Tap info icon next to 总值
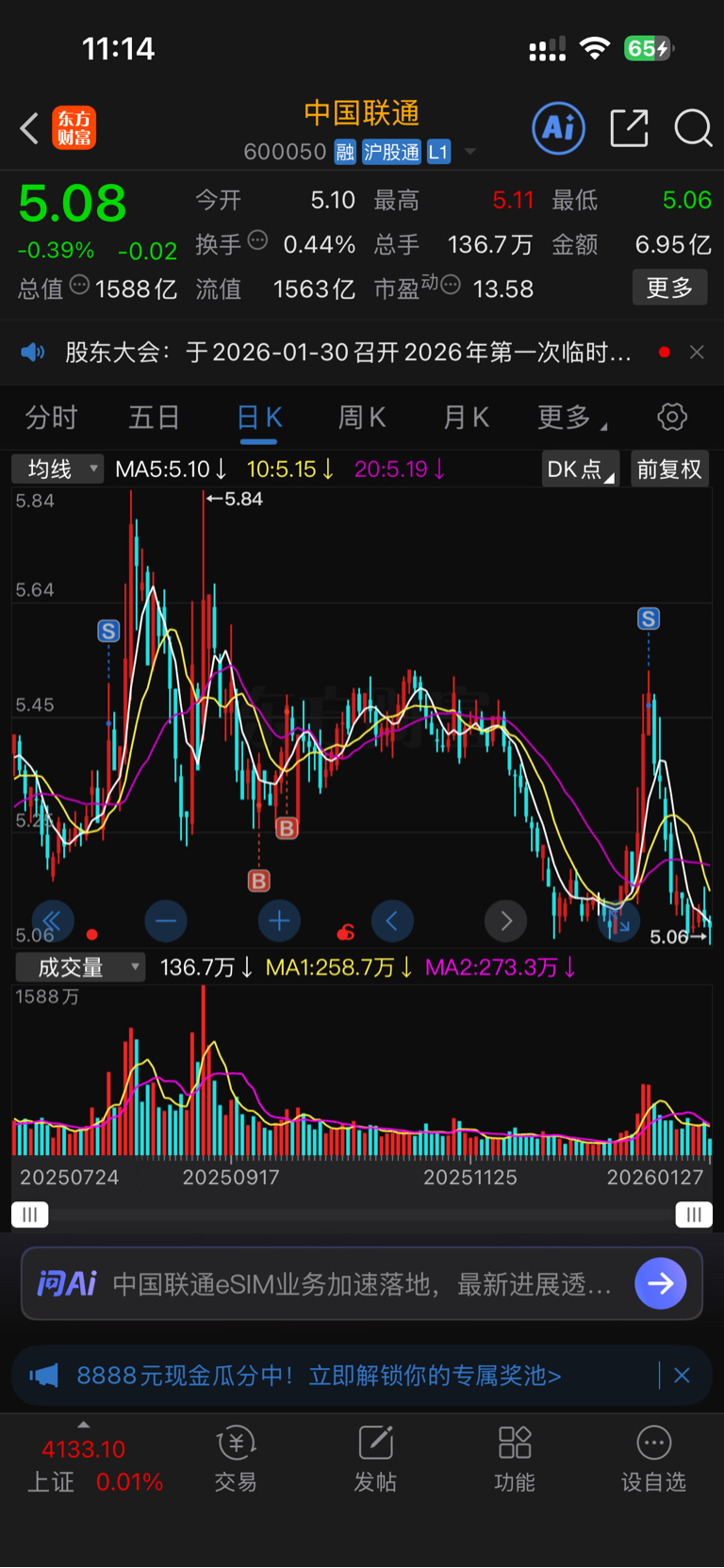This screenshot has width=724, height=1568. click(79, 285)
